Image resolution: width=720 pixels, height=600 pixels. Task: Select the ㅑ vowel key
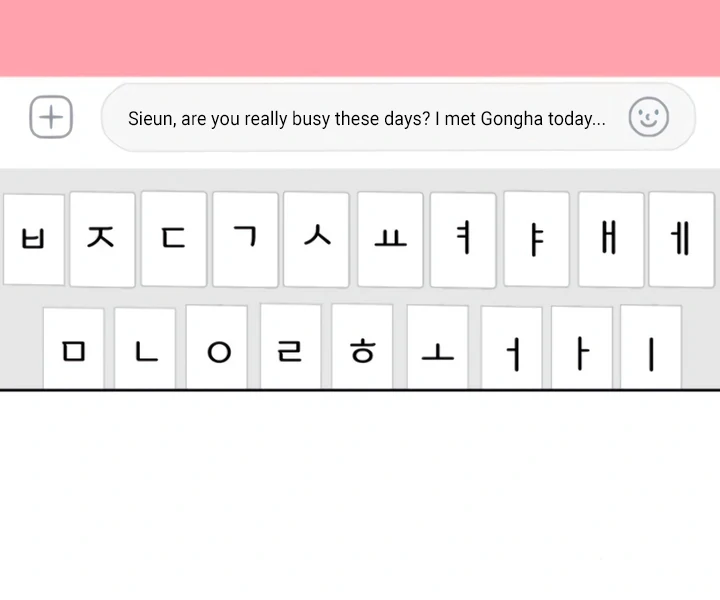(x=536, y=240)
